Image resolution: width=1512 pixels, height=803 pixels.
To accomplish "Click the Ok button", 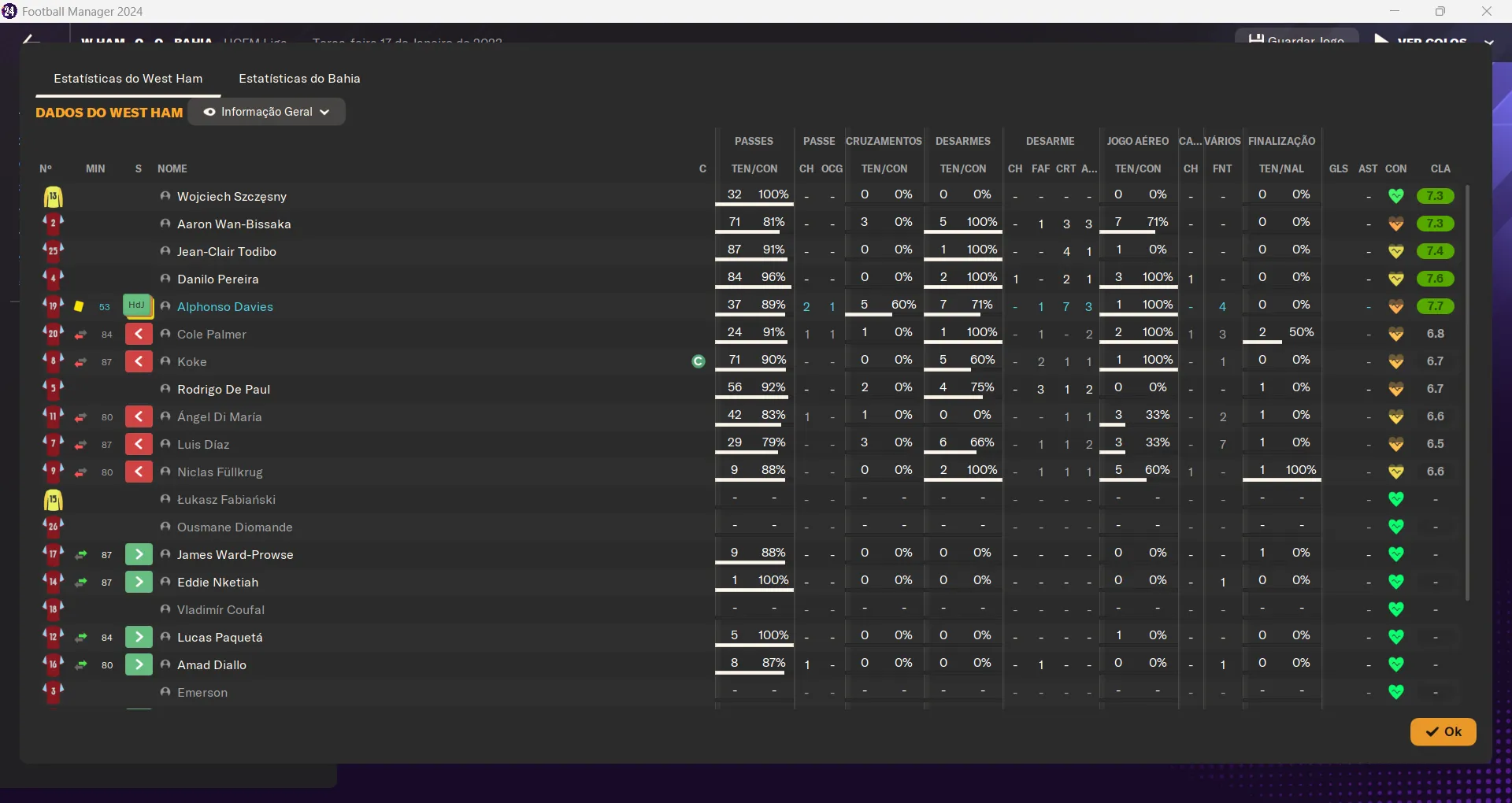I will pyautogui.click(x=1443, y=731).
